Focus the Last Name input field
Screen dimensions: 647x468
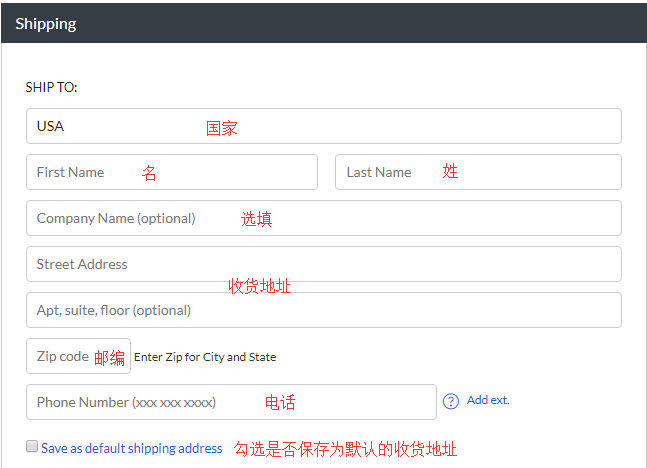[x=478, y=172]
